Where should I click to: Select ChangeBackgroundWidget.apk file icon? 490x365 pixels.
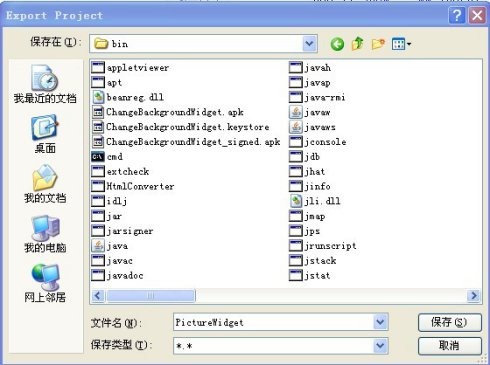click(98, 112)
